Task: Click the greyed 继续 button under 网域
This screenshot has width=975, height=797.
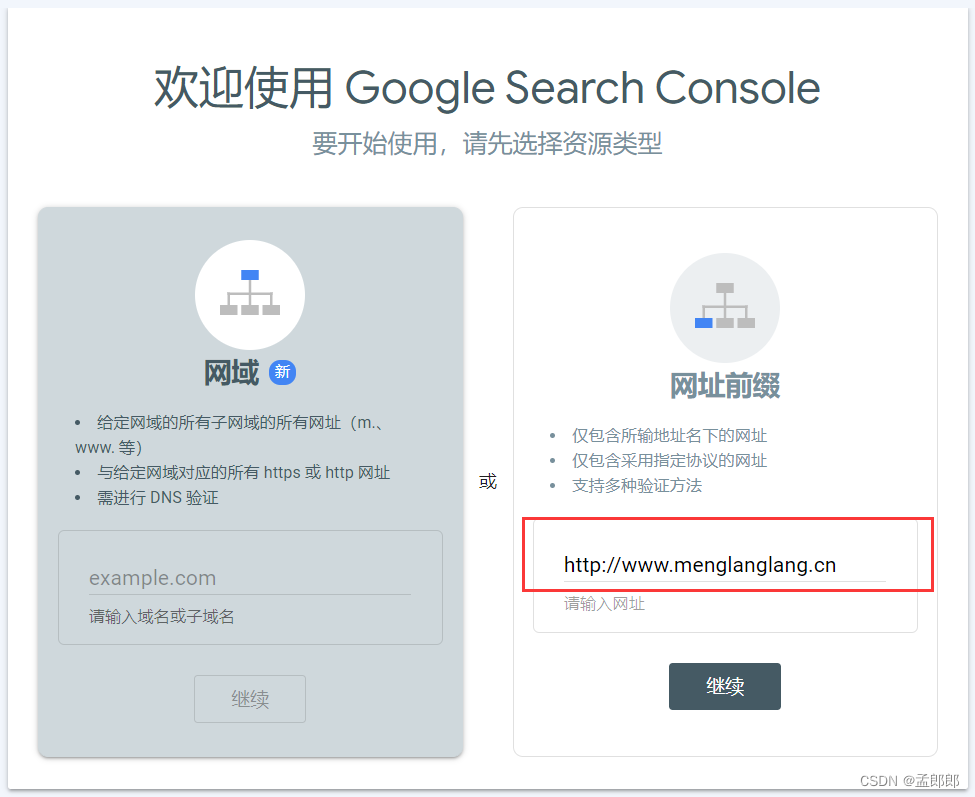Action: [250, 699]
